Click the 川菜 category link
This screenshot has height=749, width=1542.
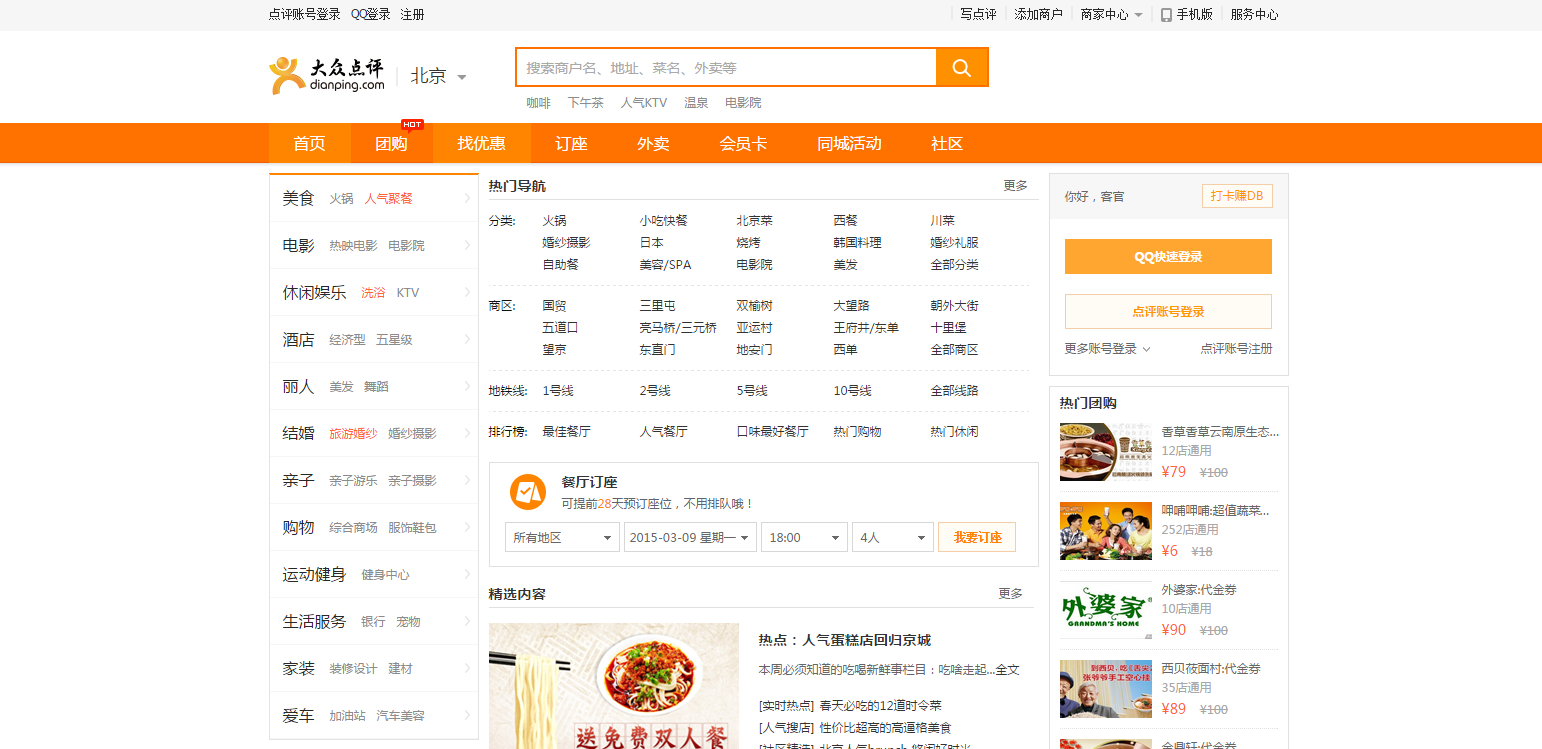942,221
